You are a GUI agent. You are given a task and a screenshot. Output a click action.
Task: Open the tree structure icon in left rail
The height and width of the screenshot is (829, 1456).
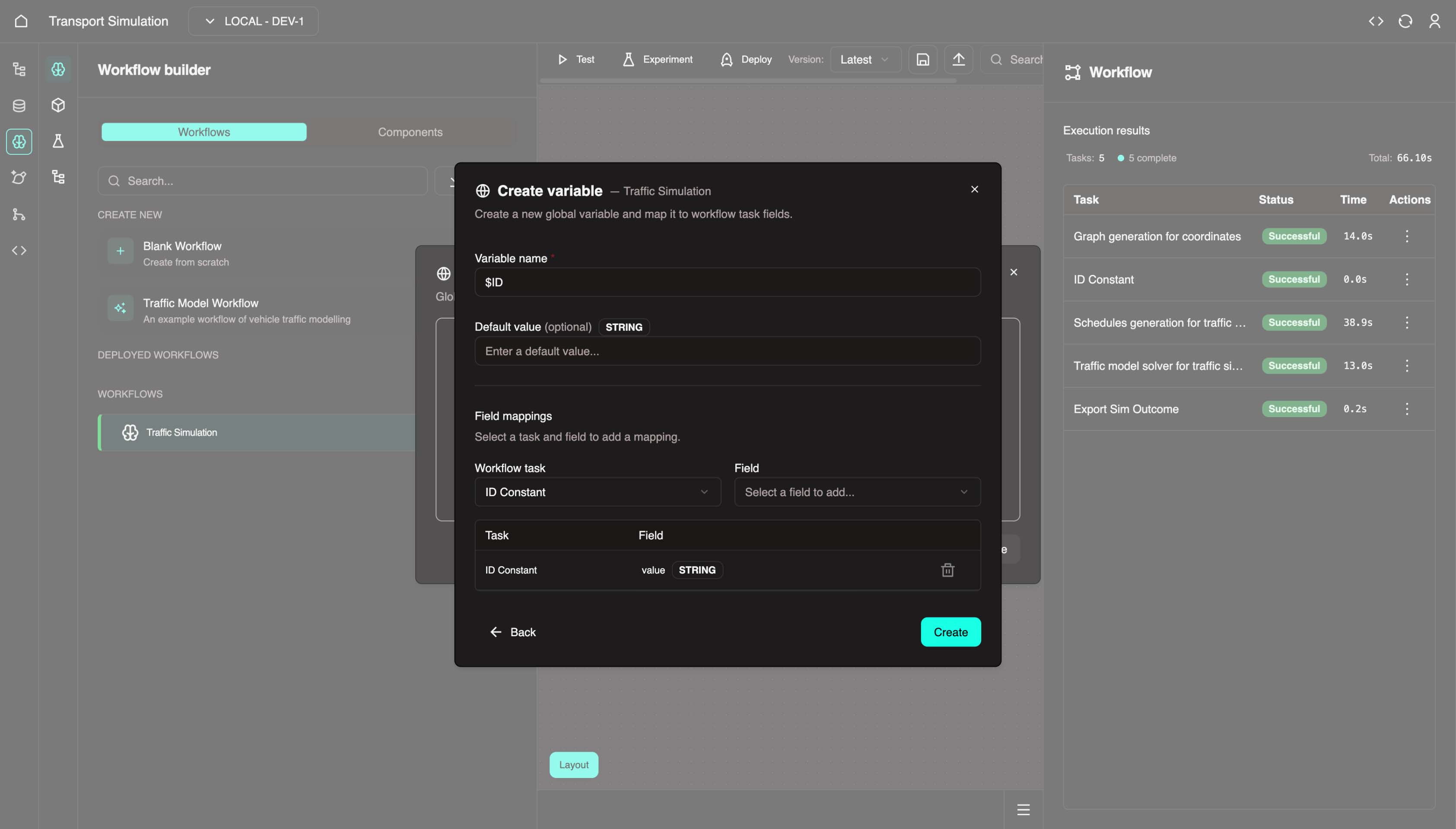pyautogui.click(x=19, y=70)
